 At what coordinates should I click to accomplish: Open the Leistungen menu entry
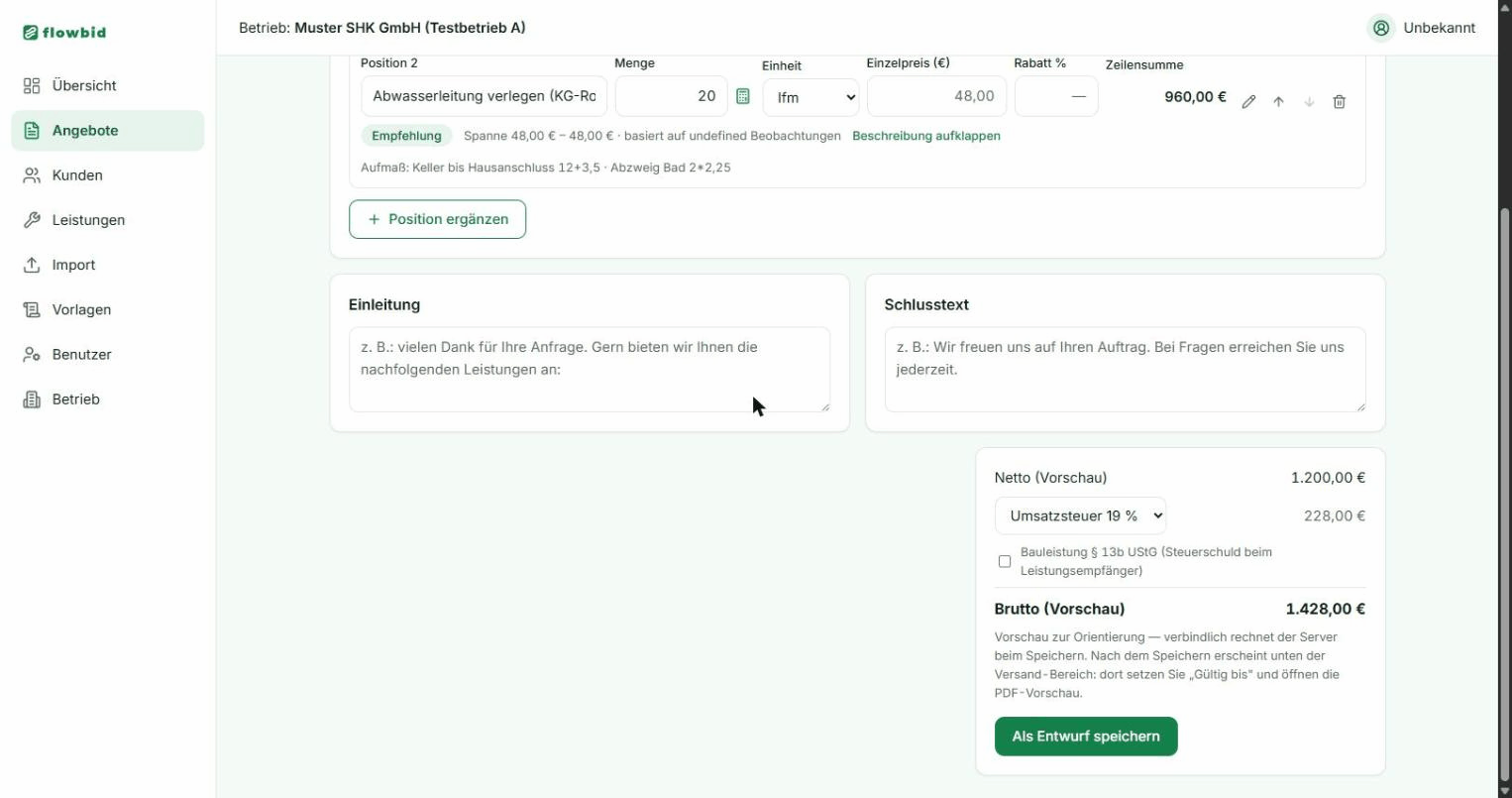tap(108, 220)
